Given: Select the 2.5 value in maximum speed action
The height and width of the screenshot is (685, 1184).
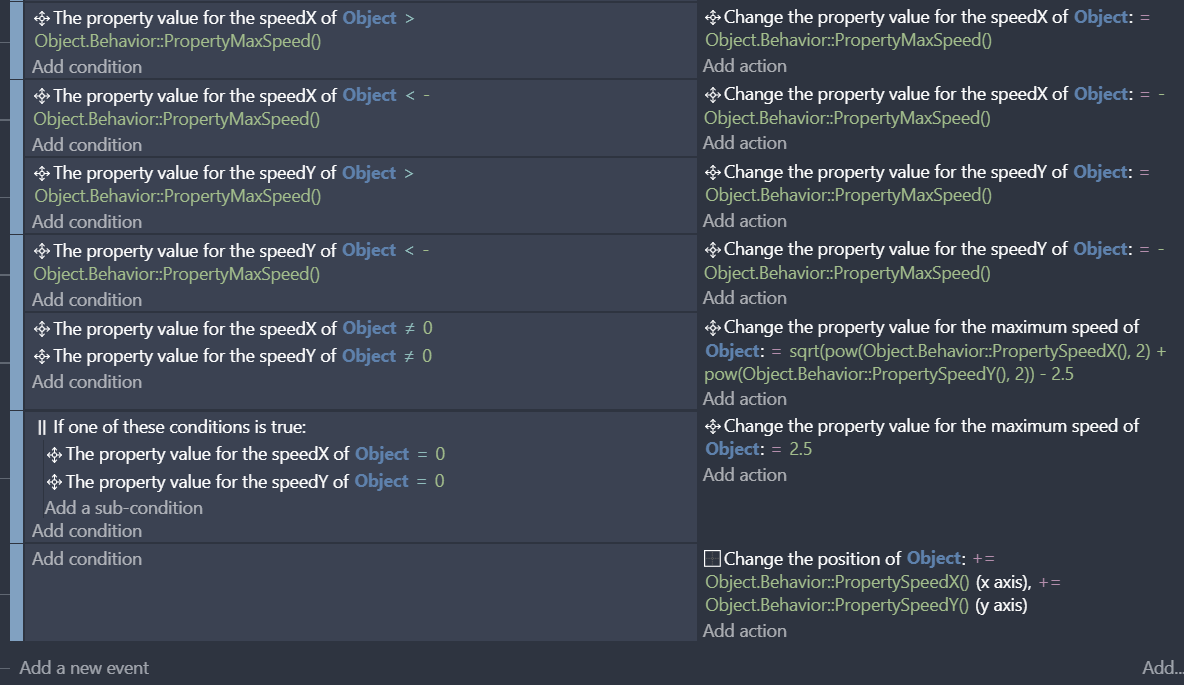Looking at the screenshot, I should 800,449.
